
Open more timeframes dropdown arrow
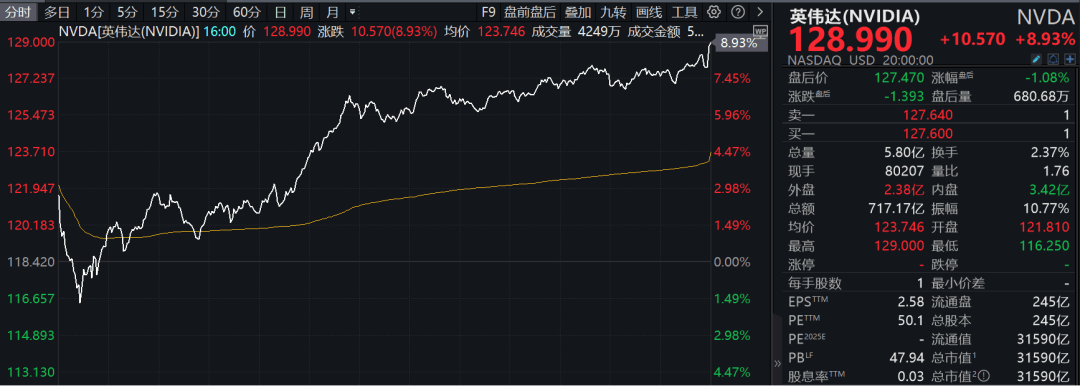click(x=353, y=12)
